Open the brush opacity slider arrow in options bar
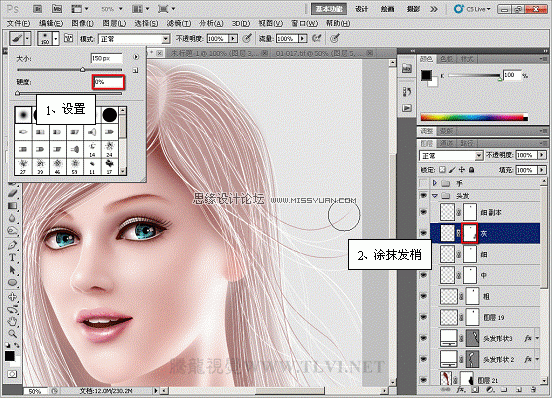 (233, 38)
